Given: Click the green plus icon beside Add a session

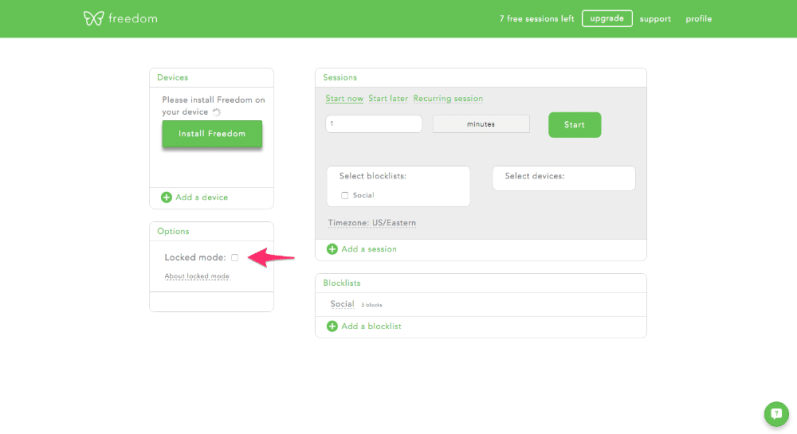Looking at the screenshot, I should (x=332, y=249).
